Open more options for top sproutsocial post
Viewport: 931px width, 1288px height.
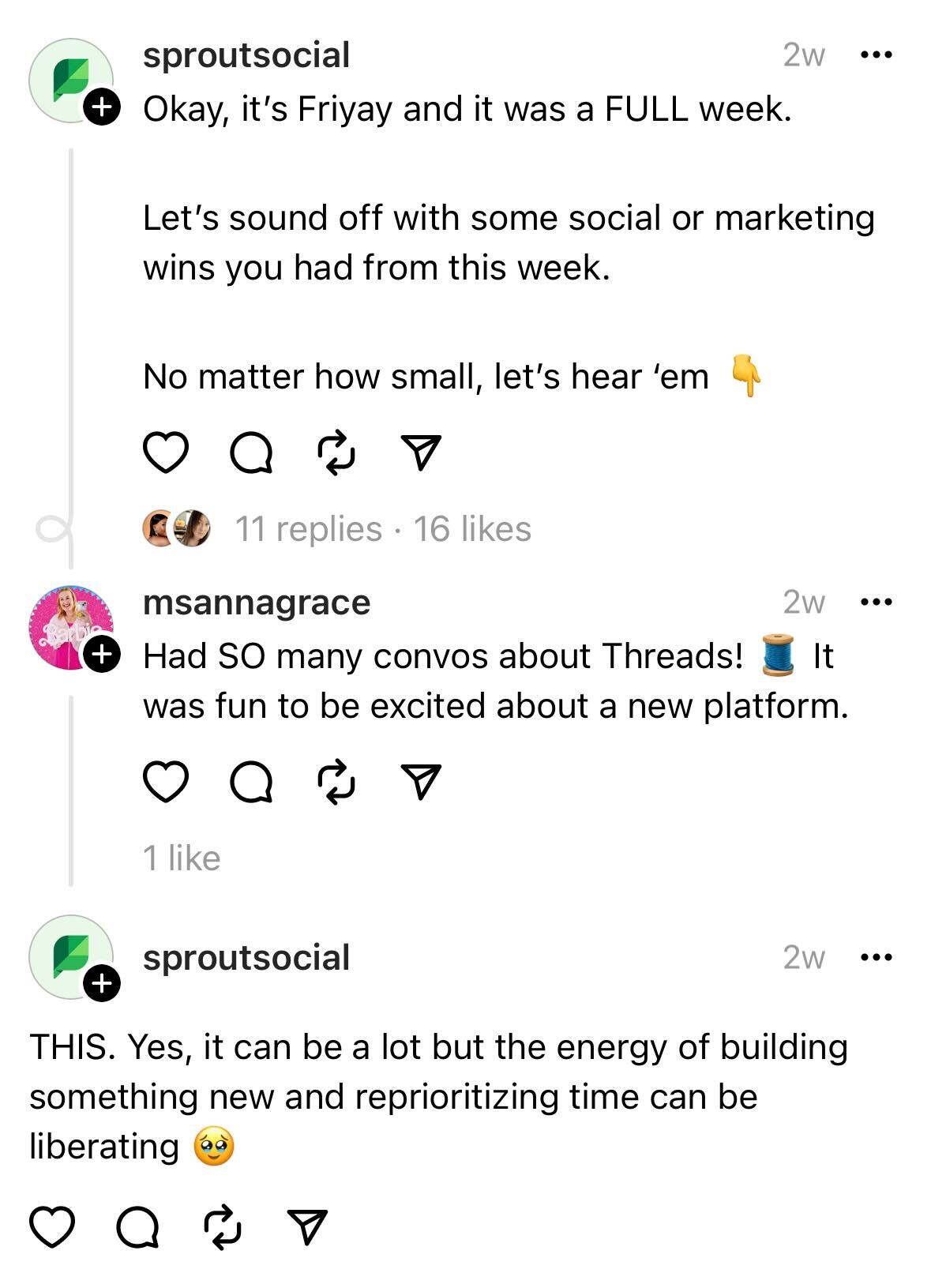point(876,55)
